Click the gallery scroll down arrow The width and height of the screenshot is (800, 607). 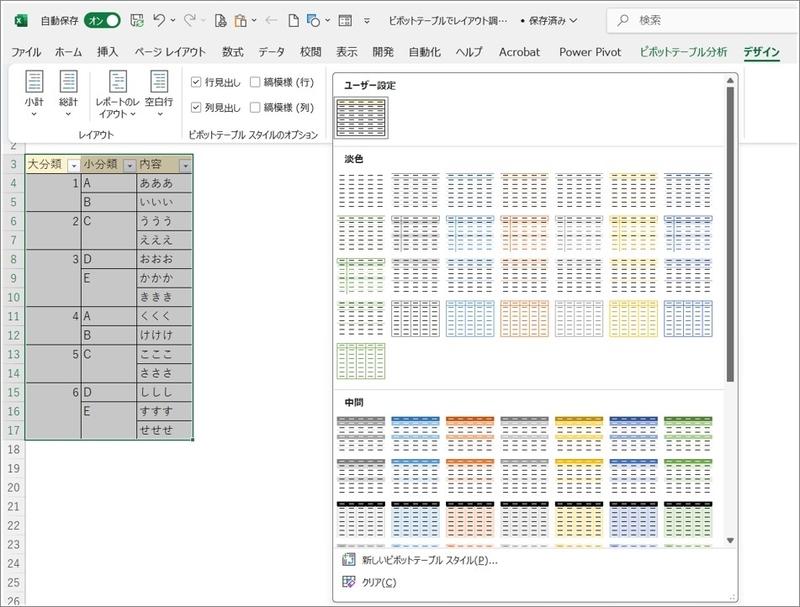click(730, 540)
